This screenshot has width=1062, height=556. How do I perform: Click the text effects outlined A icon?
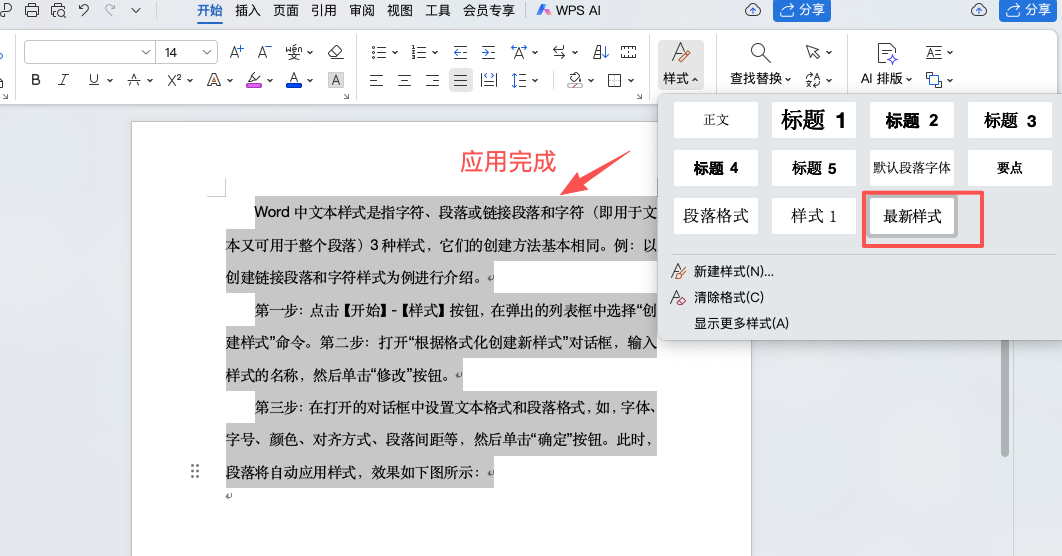pos(214,80)
